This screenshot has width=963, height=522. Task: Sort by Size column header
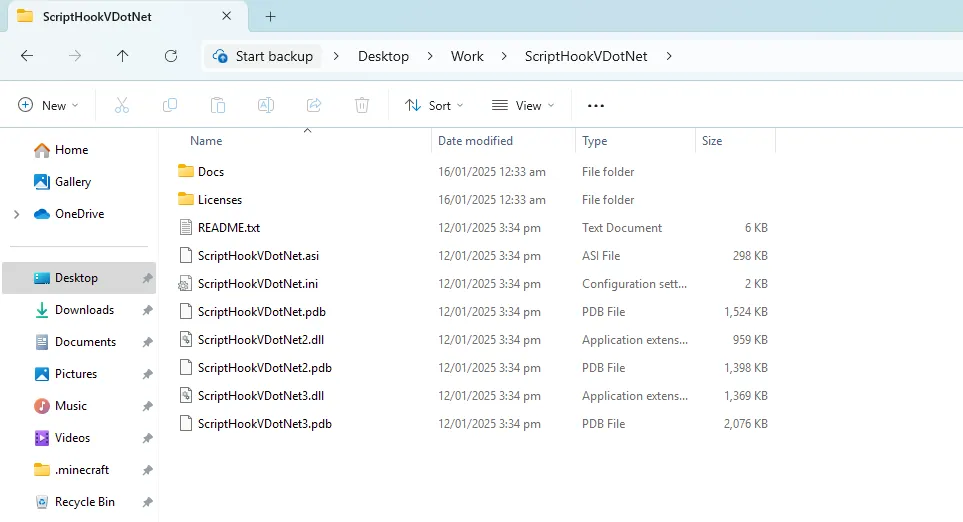pos(712,141)
